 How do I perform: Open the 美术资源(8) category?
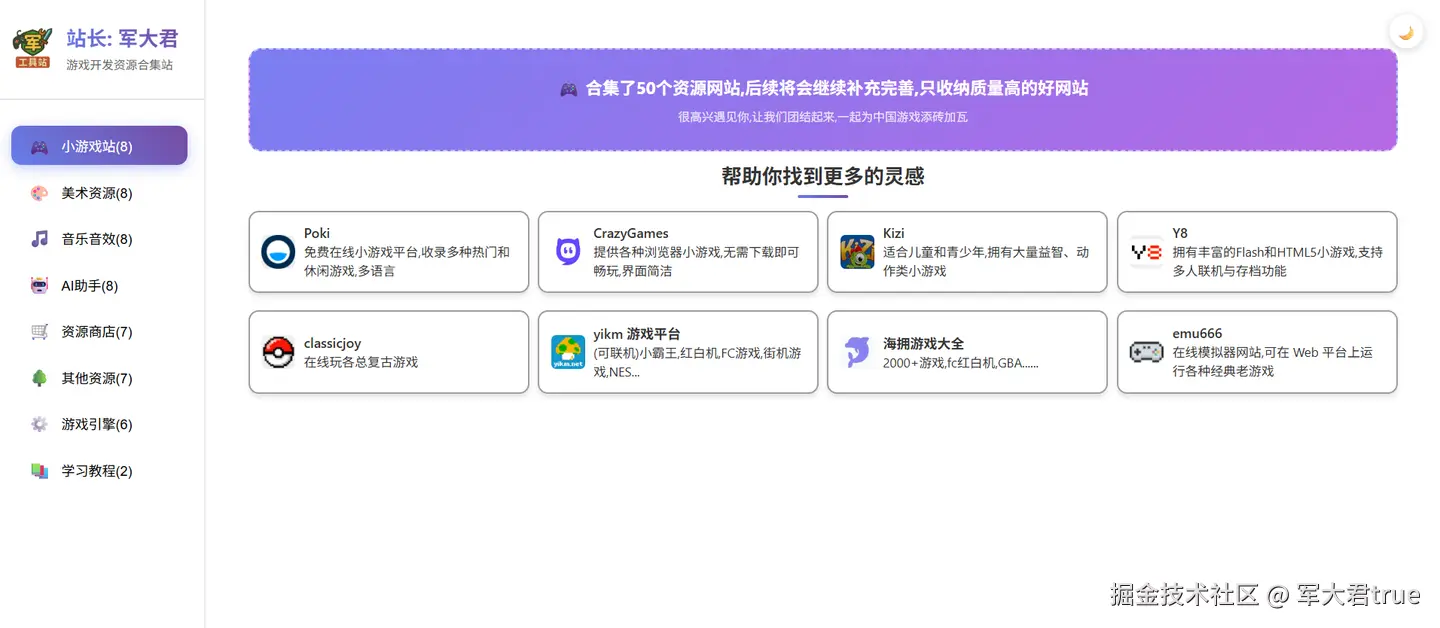99,193
